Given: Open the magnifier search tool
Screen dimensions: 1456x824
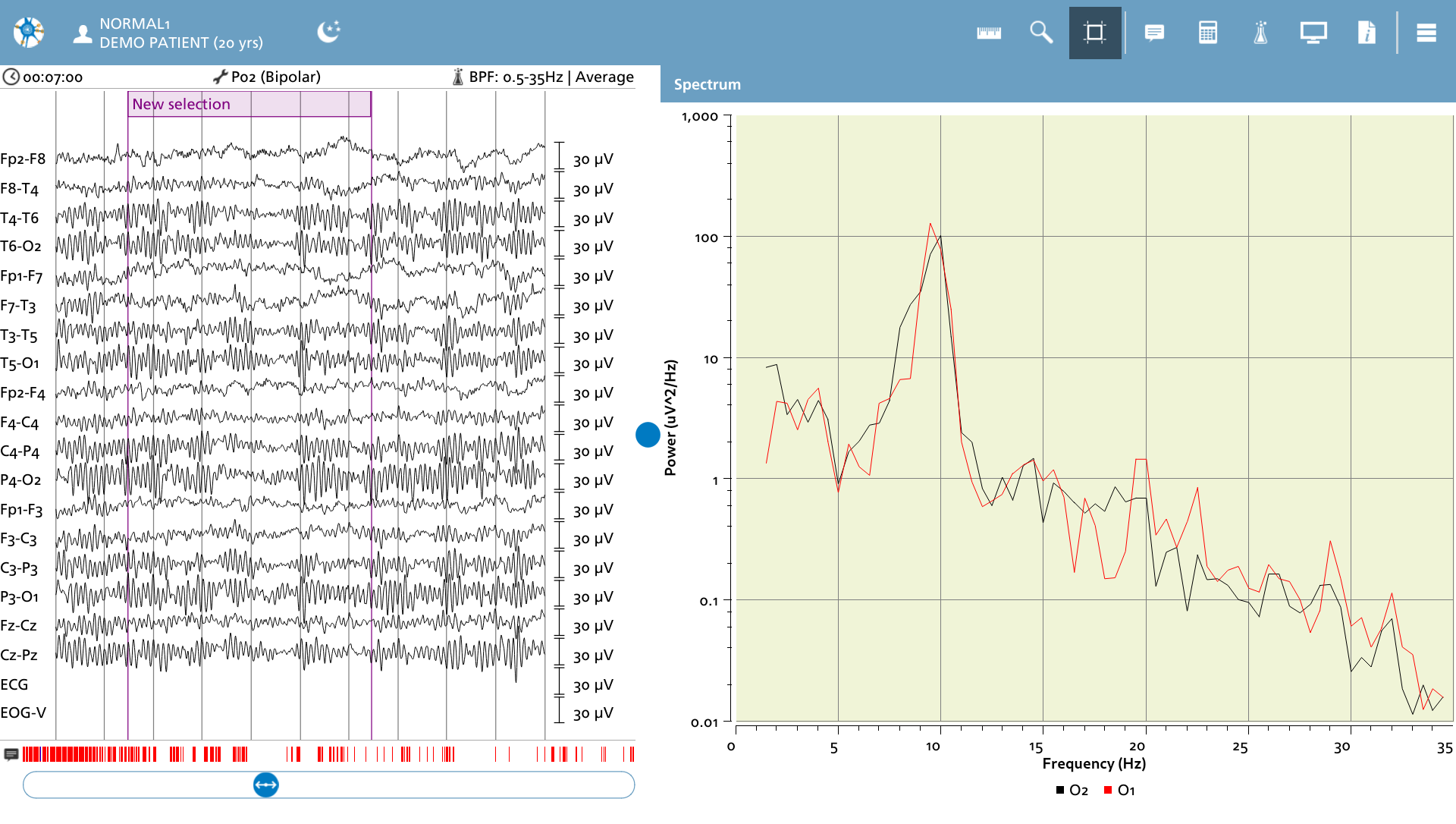Looking at the screenshot, I should click(x=1041, y=33).
